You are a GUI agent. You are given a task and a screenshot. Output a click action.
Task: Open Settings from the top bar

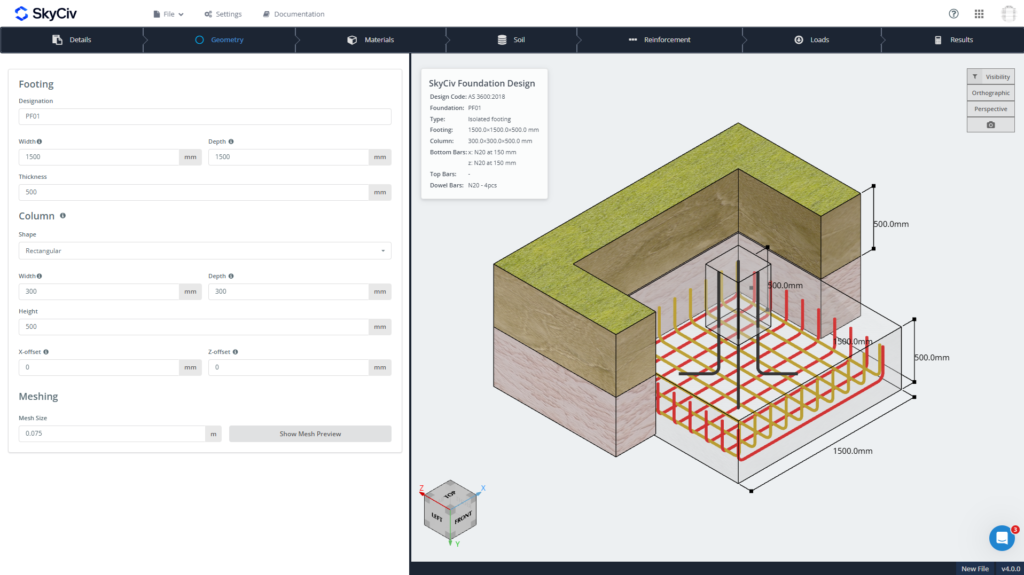coord(223,14)
